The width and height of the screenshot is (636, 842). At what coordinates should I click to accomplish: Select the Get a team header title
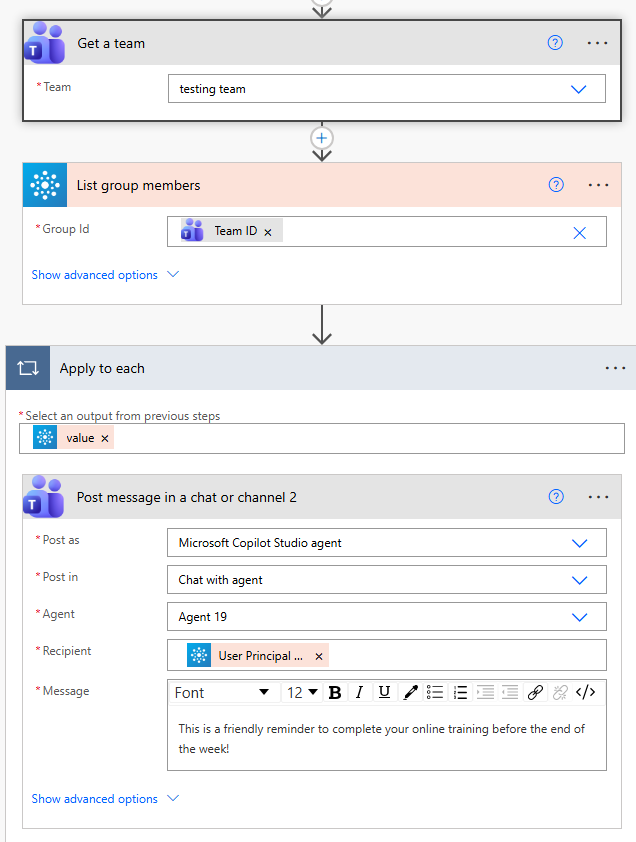tap(111, 43)
